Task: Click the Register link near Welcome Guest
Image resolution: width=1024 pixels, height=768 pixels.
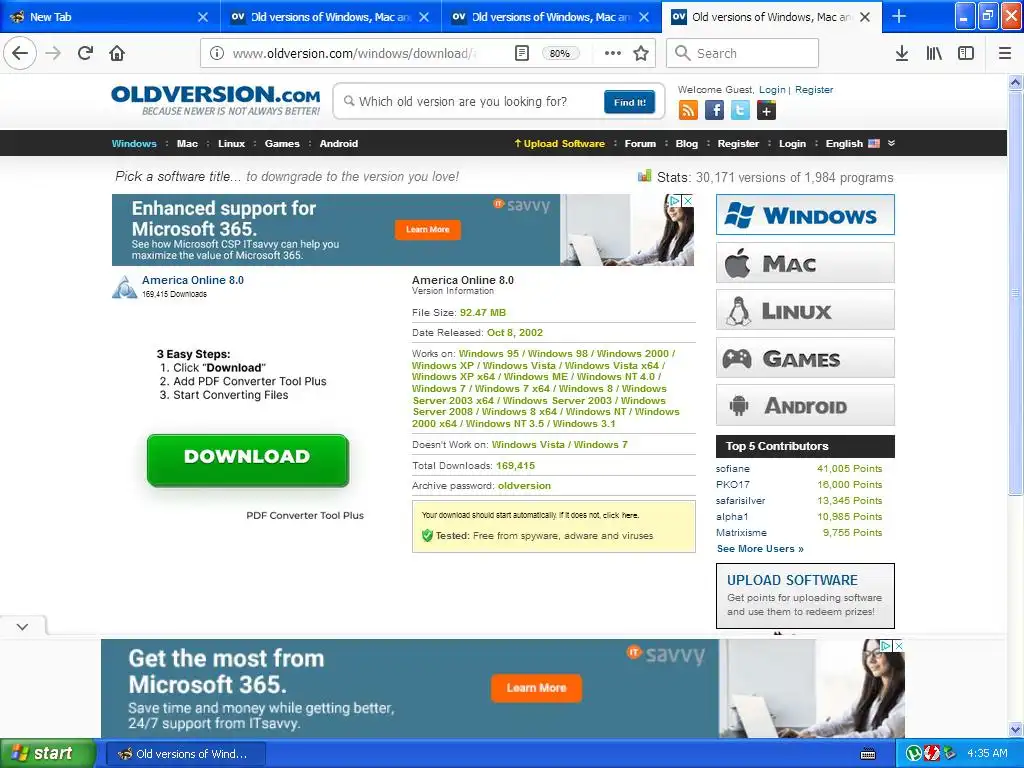Action: pos(814,89)
